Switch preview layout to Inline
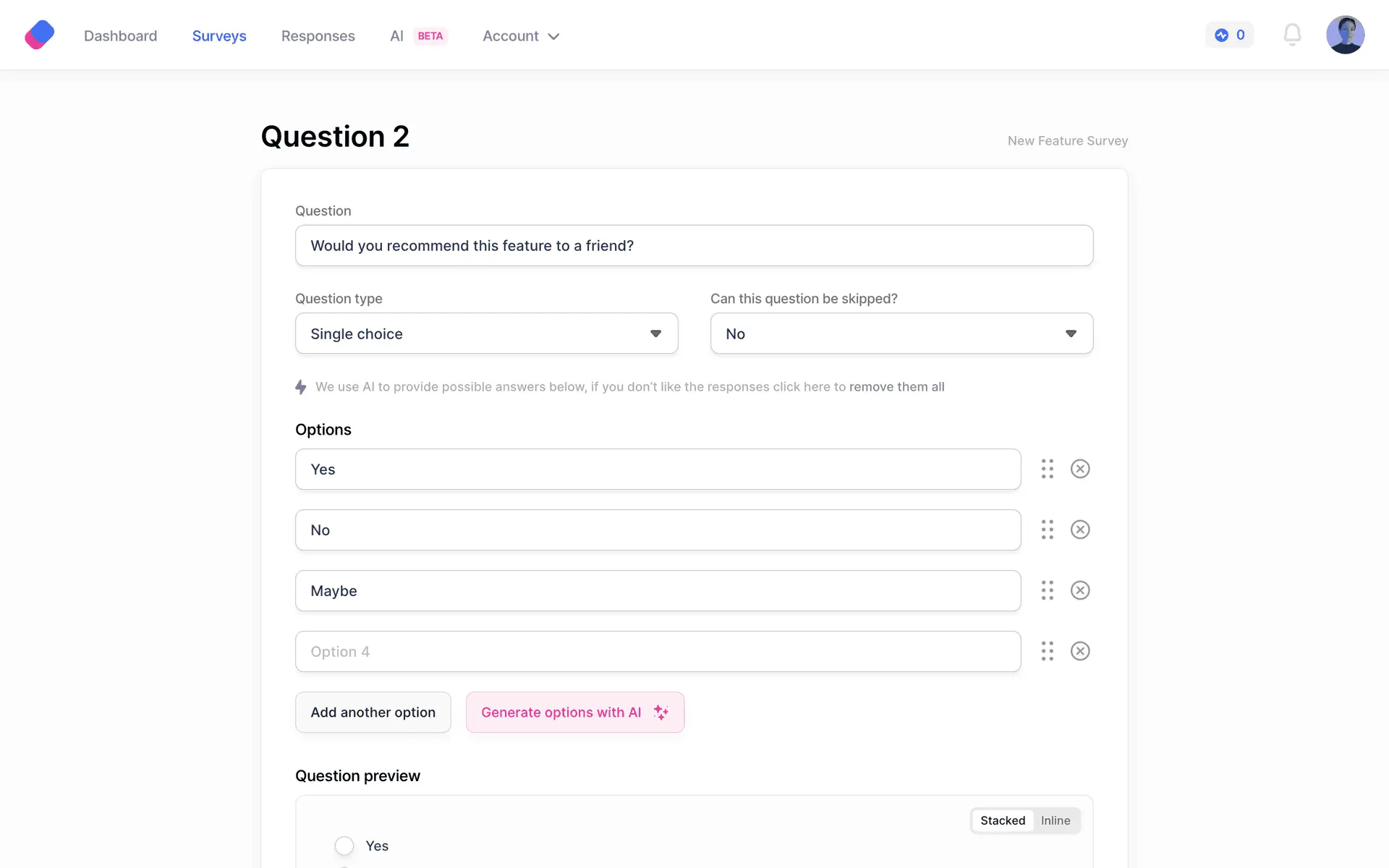 pos(1055,820)
